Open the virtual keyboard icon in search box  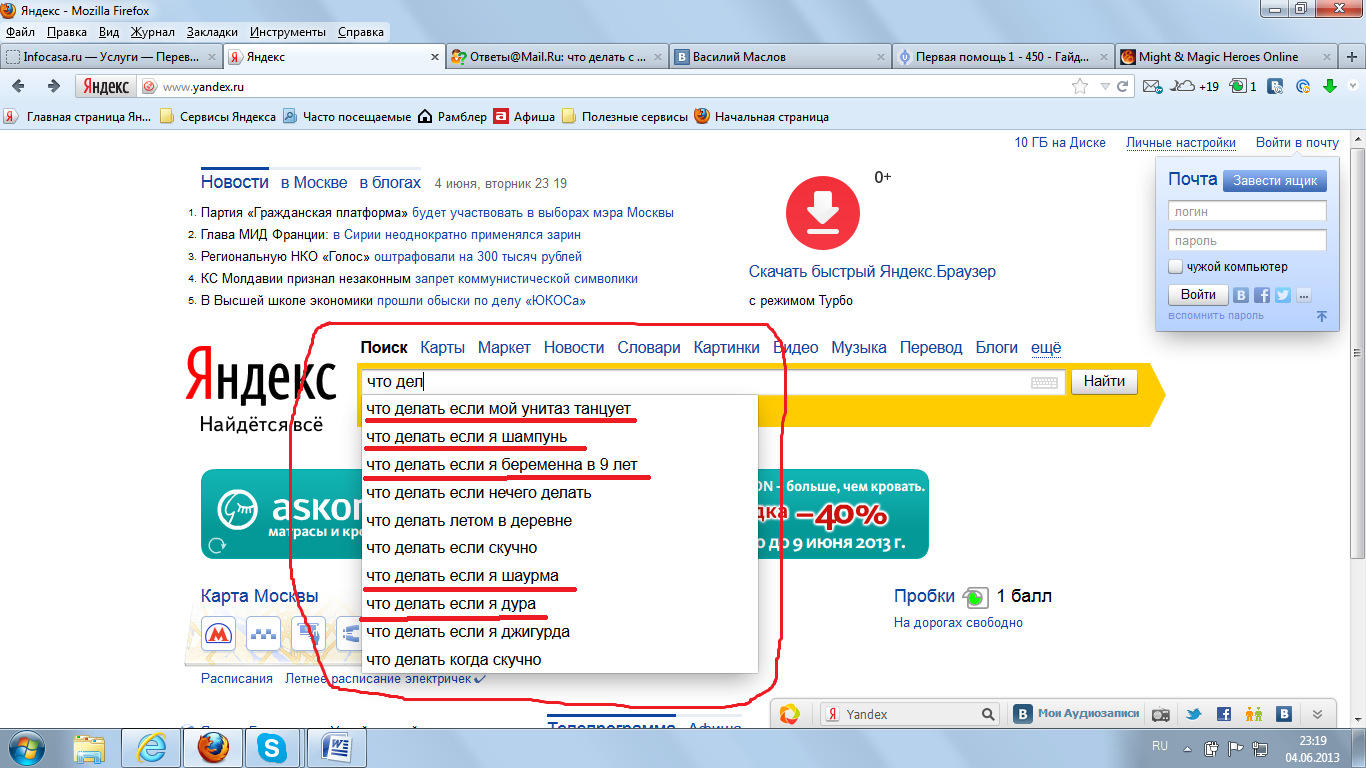[1043, 382]
